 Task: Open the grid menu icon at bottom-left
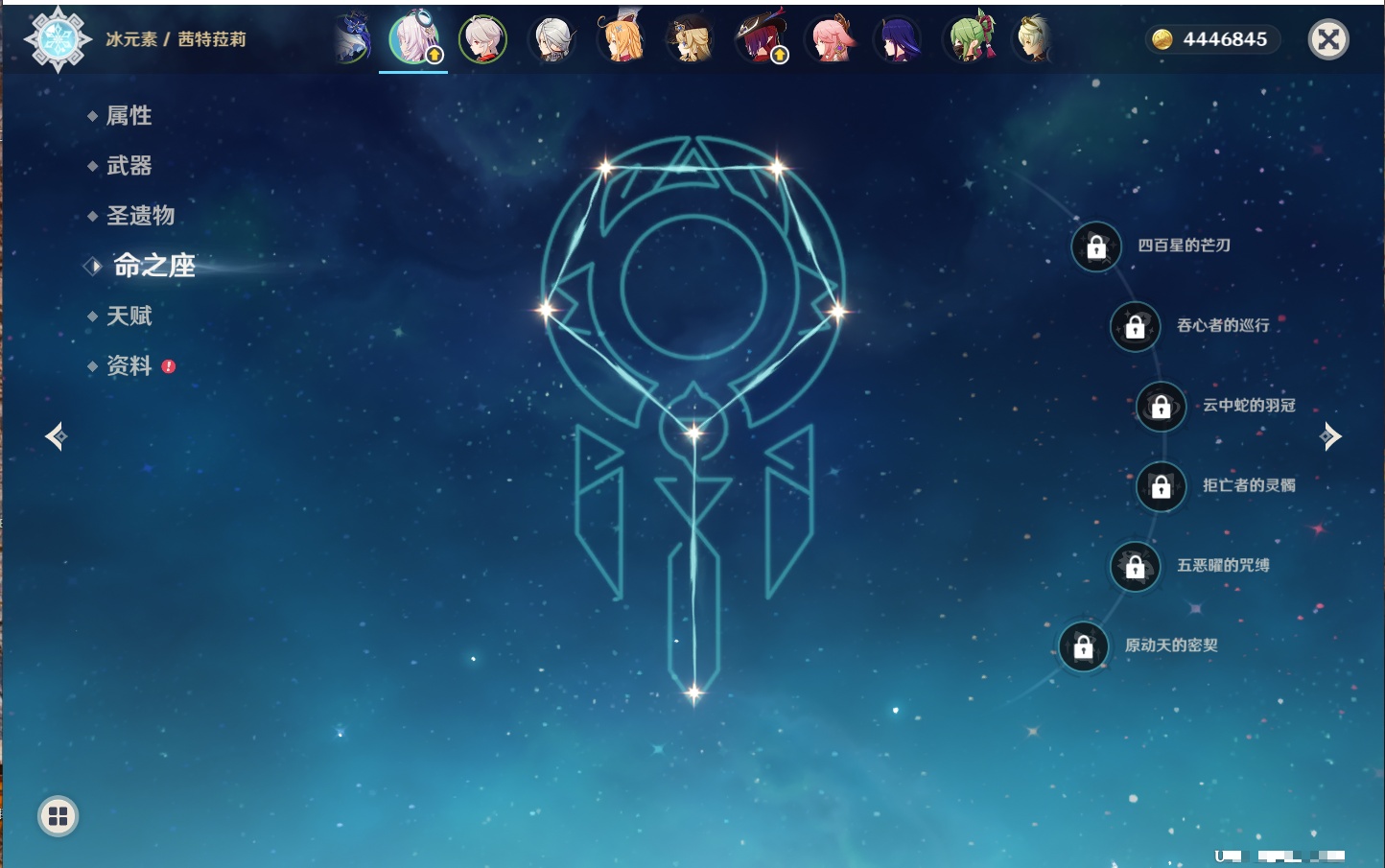(x=58, y=816)
